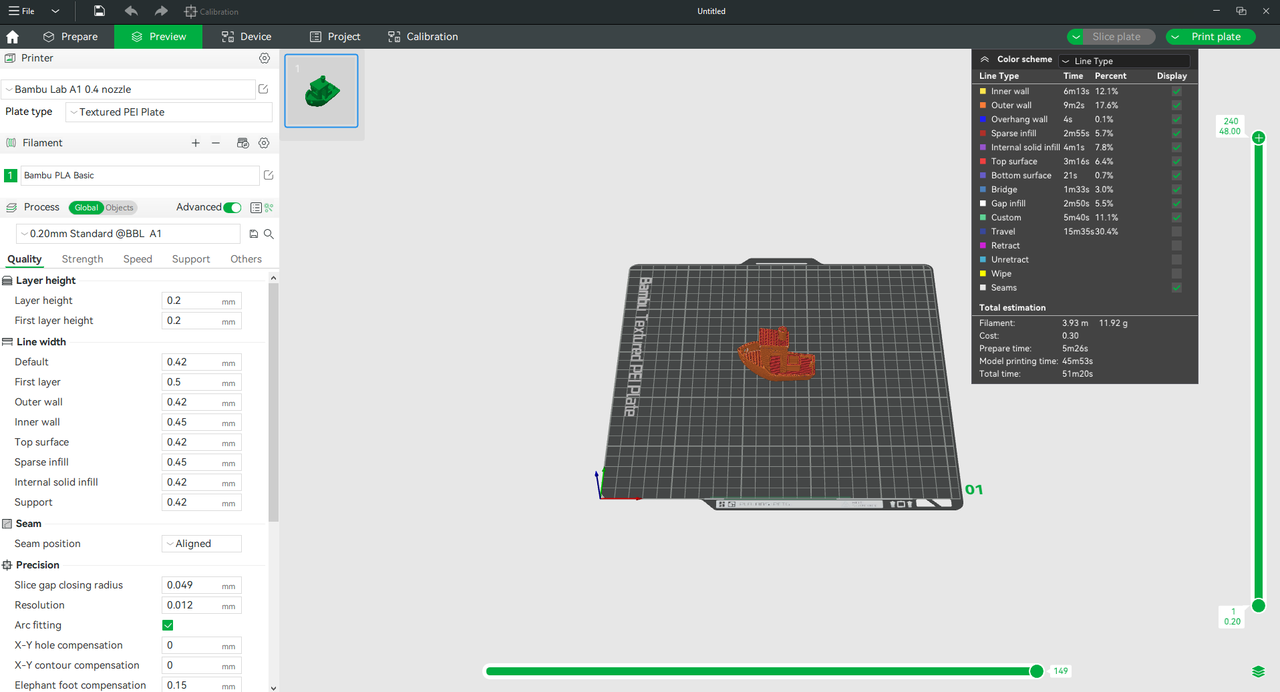
Task: Click the horizontal move slider handle
Action: [x=1037, y=671]
